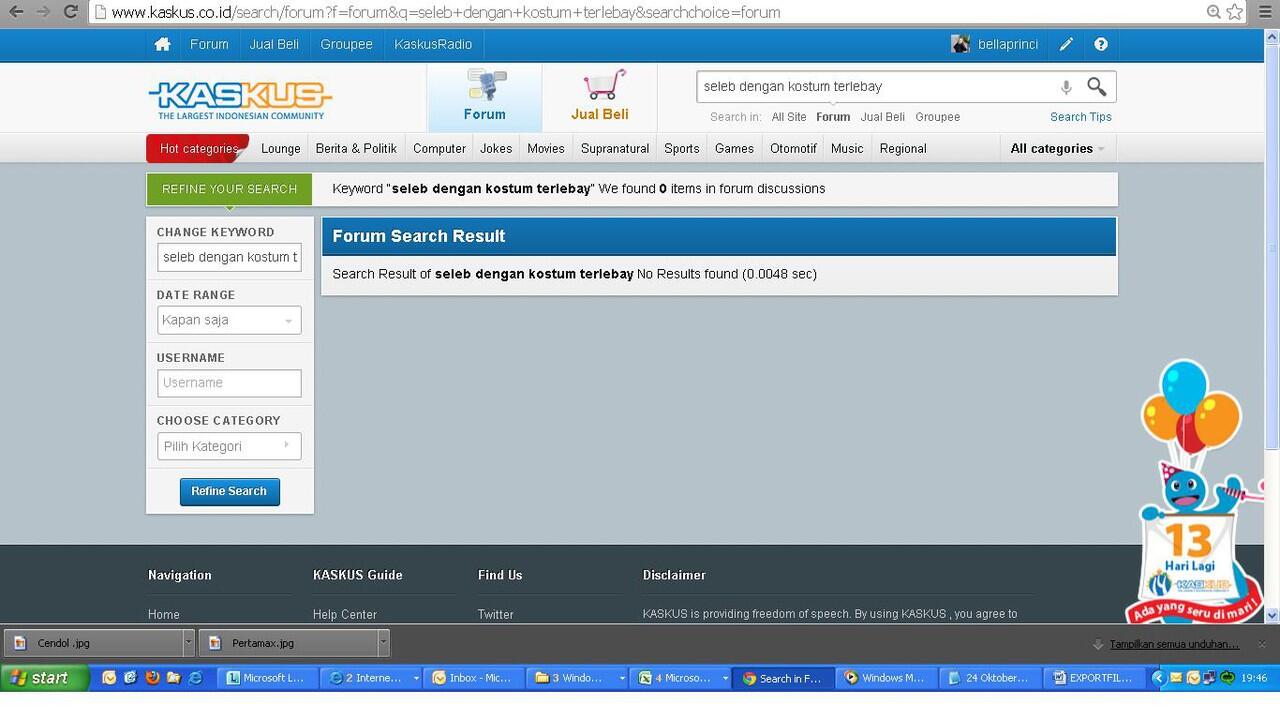Open KaskusRadio in top navigation
The height and width of the screenshot is (720, 1280).
pos(433,44)
